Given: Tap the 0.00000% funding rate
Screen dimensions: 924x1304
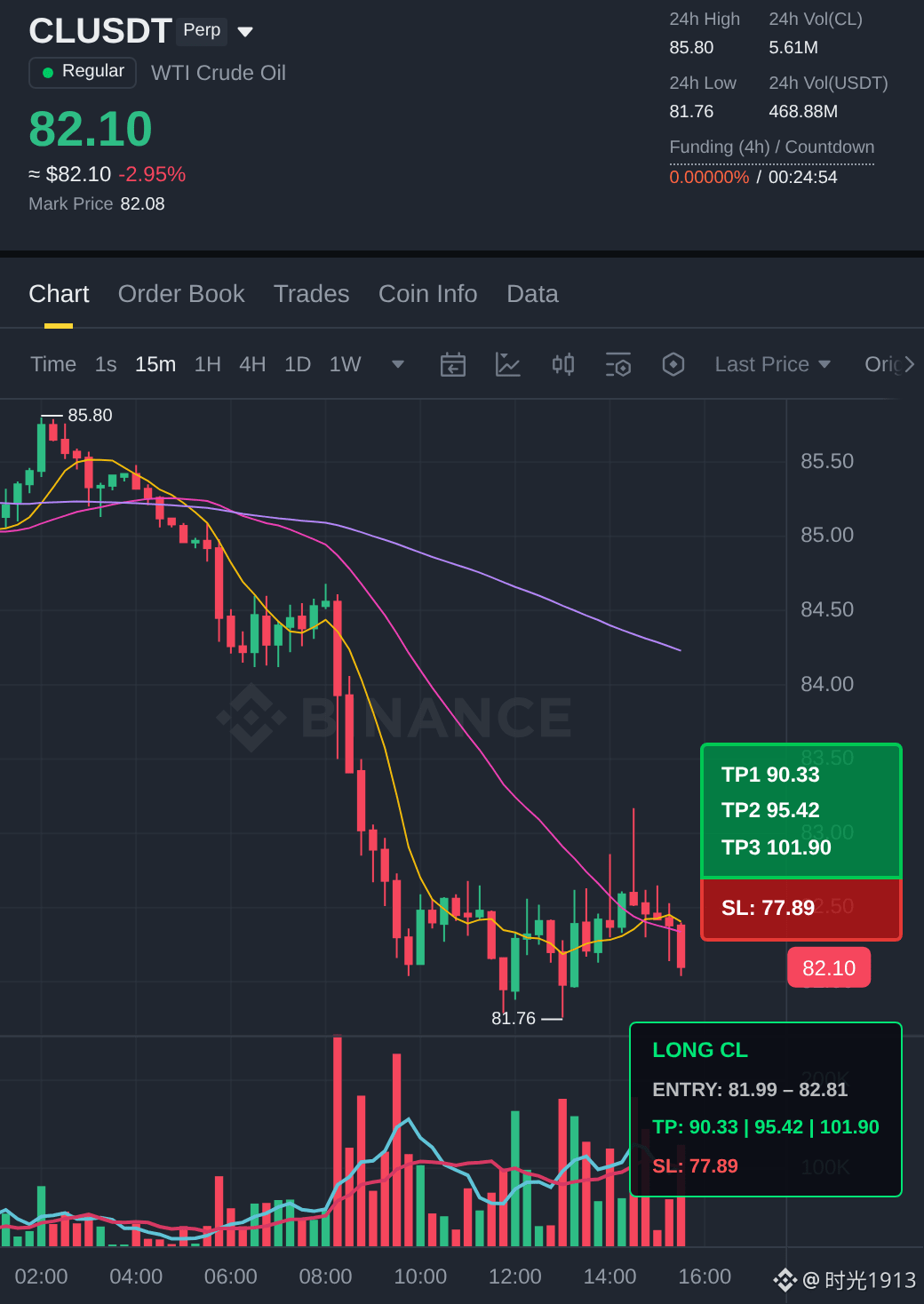Looking at the screenshot, I should [x=709, y=177].
